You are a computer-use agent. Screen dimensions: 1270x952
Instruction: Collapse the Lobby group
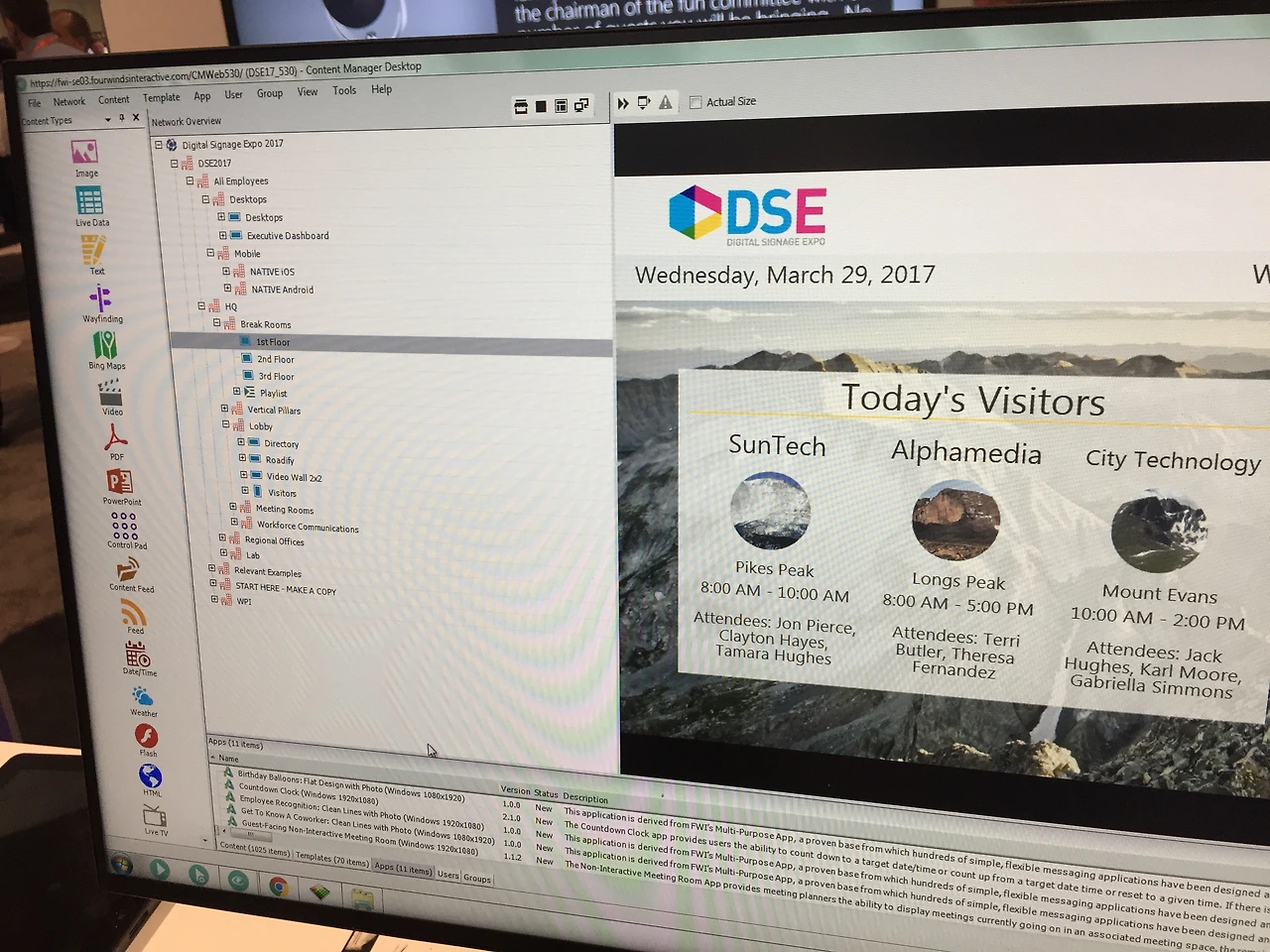click(x=226, y=425)
